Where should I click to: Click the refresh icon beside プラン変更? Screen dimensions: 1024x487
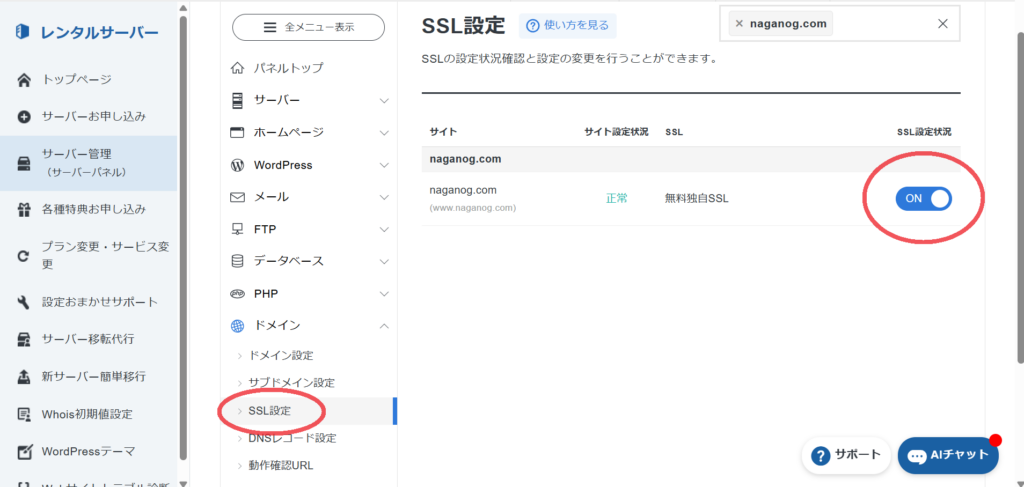(x=24, y=256)
